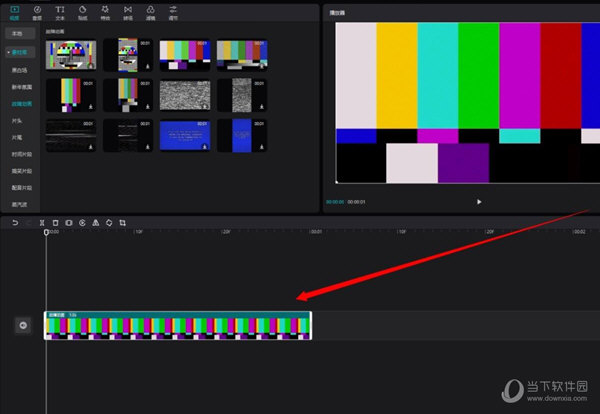Pick the vertical color bars thumbnail with purple block
The image size is (600, 414).
(71, 95)
